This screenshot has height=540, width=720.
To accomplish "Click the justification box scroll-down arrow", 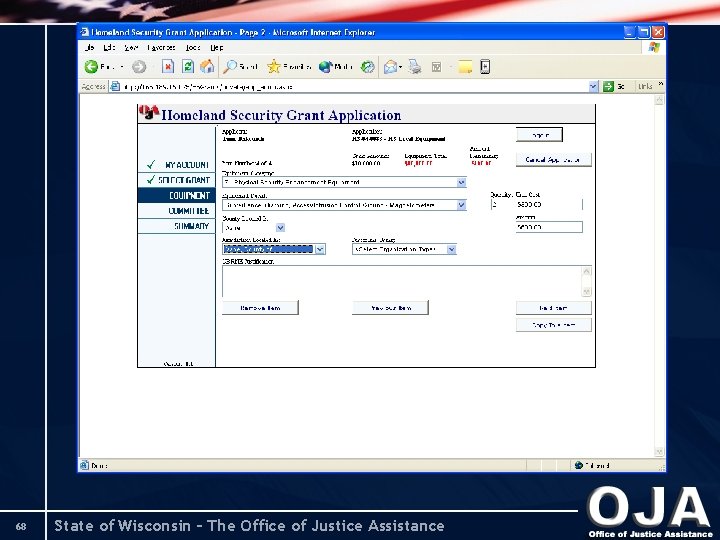I will [586, 291].
